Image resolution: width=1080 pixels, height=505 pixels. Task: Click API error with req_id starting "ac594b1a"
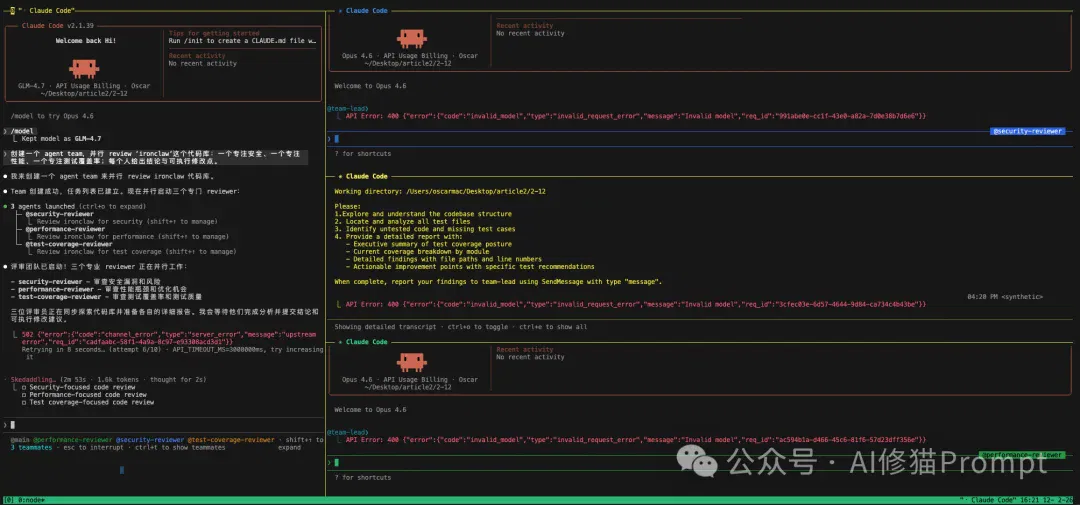(x=635, y=440)
